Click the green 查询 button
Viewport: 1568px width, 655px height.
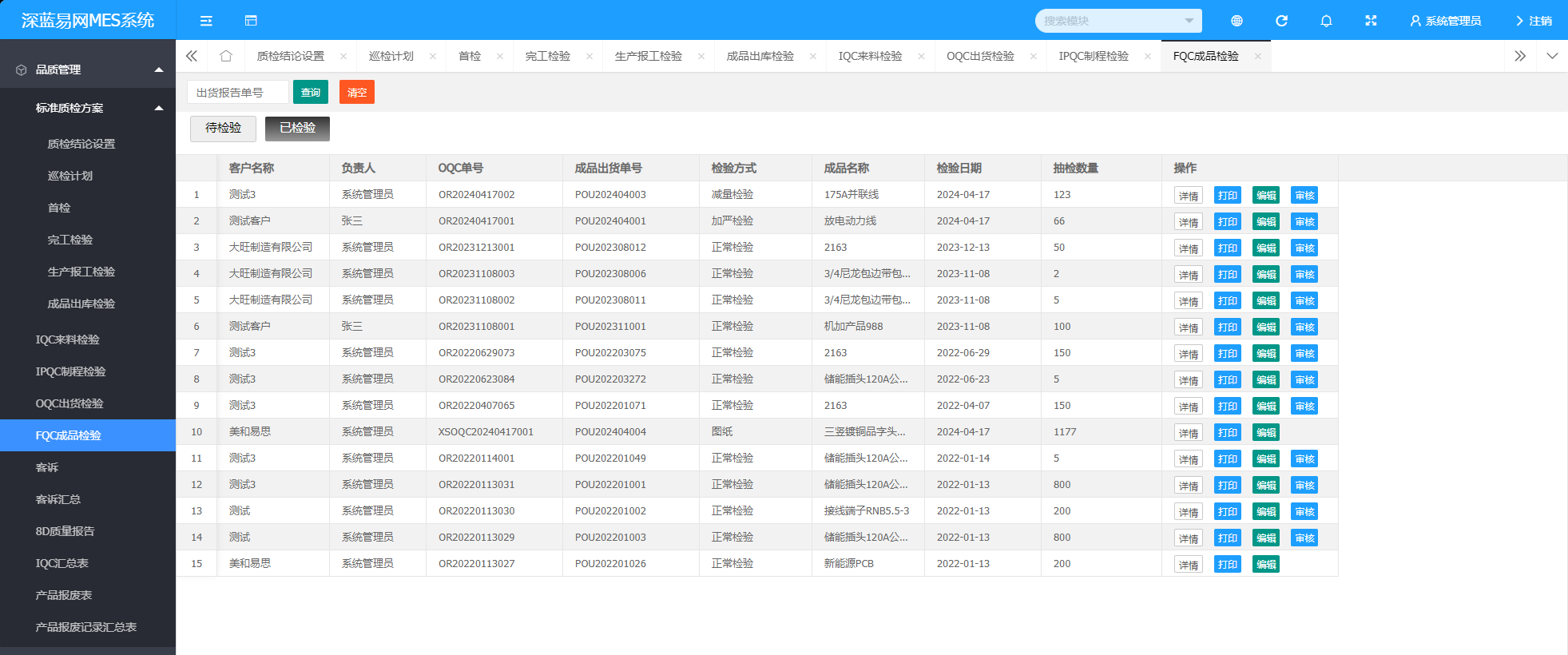click(311, 92)
